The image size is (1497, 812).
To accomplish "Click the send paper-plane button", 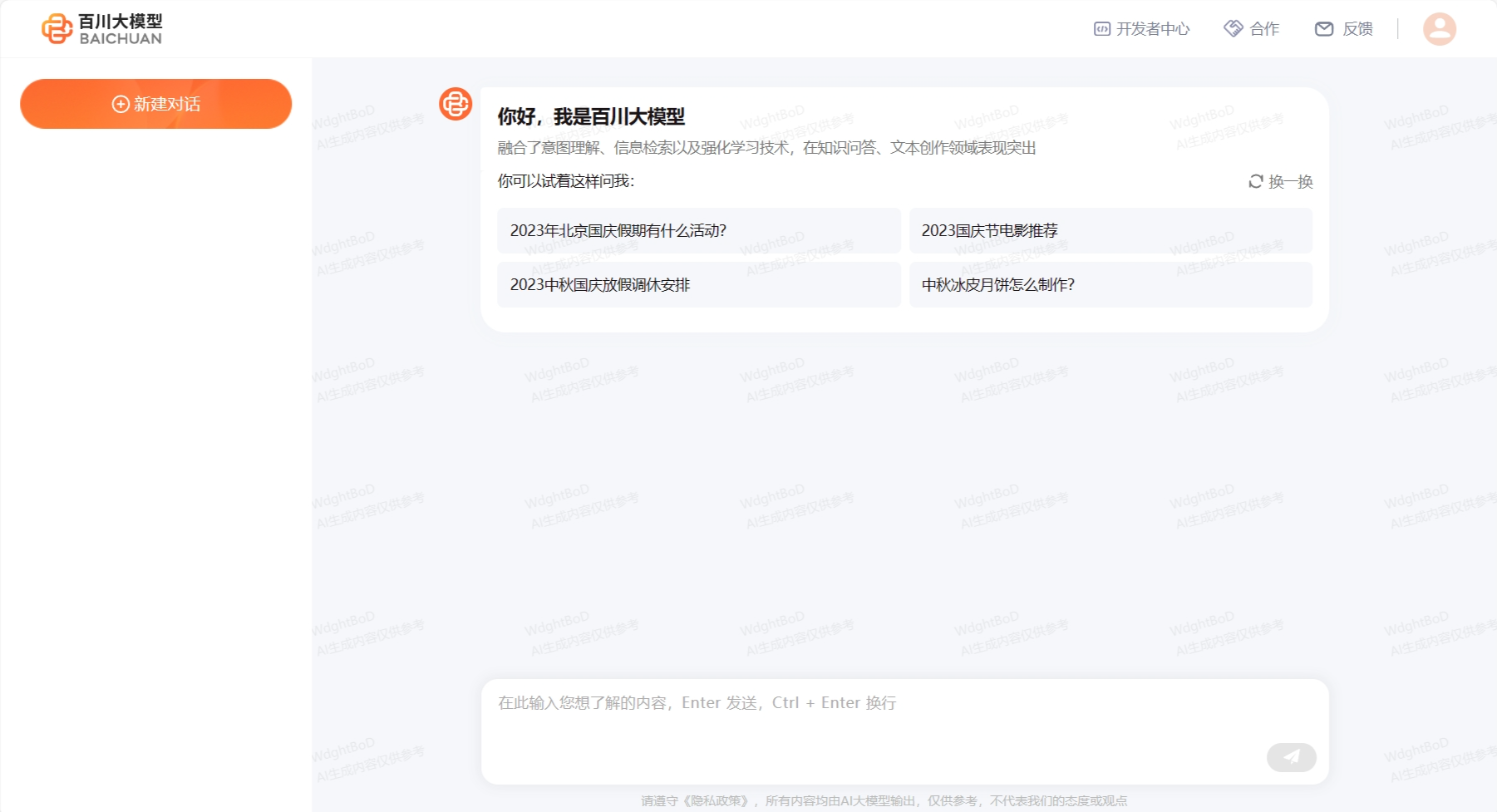I will [1291, 757].
